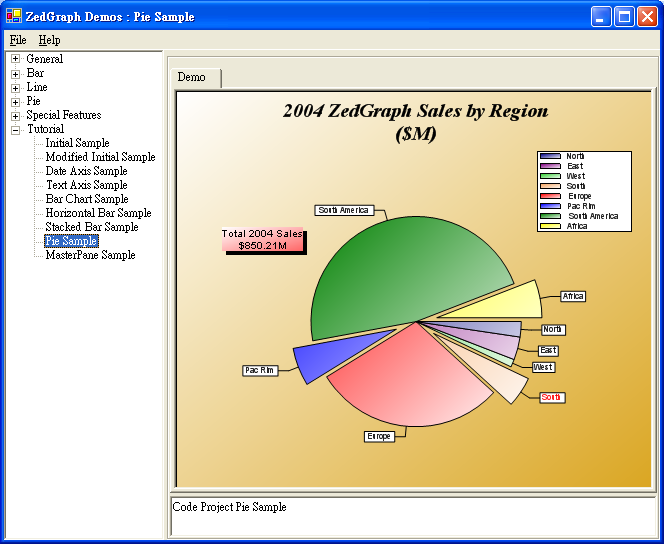Expand the Line tree node
Screen dimensions: 664x544
(15, 88)
